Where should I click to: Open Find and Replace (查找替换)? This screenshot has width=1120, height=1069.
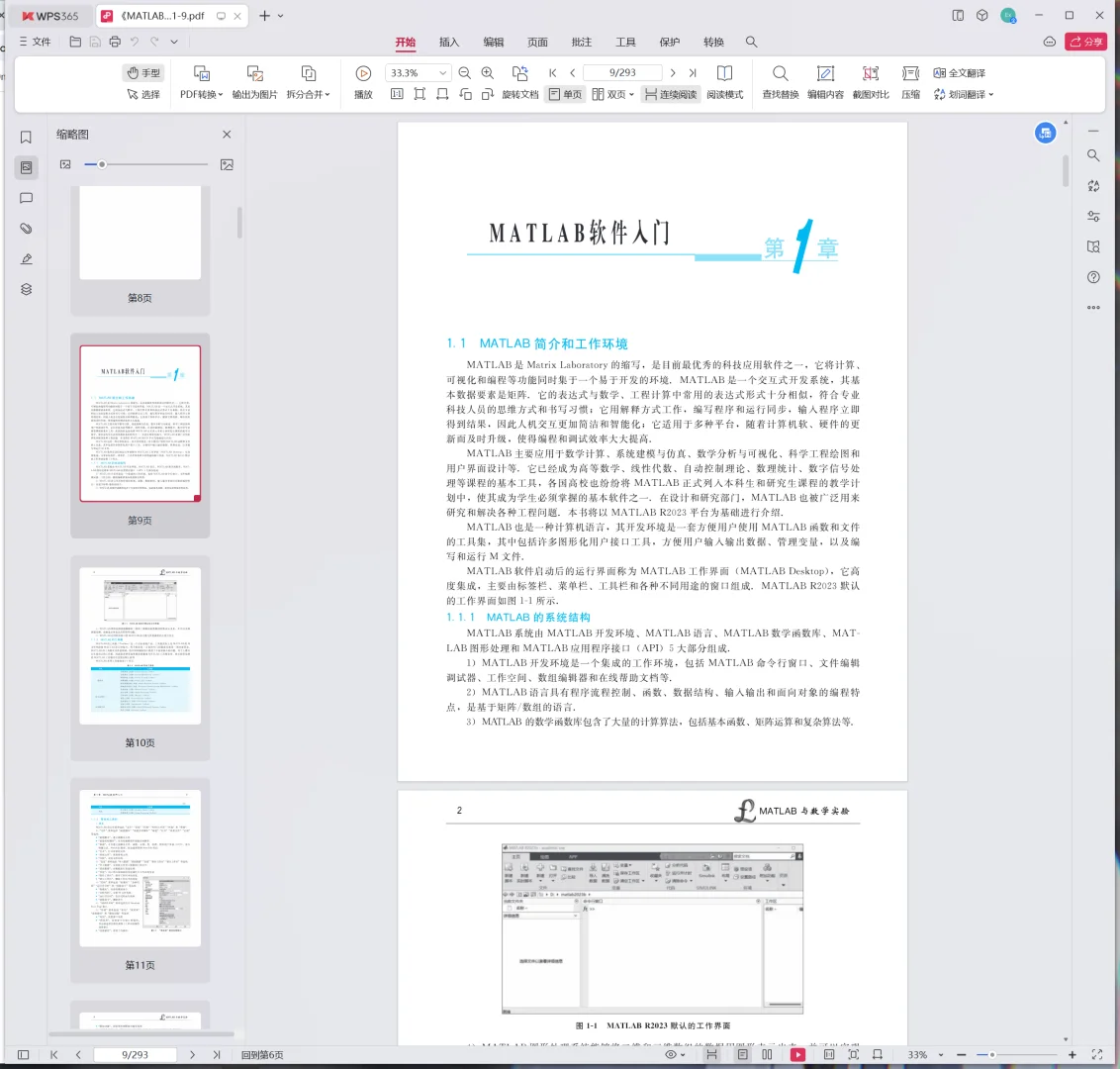780,82
